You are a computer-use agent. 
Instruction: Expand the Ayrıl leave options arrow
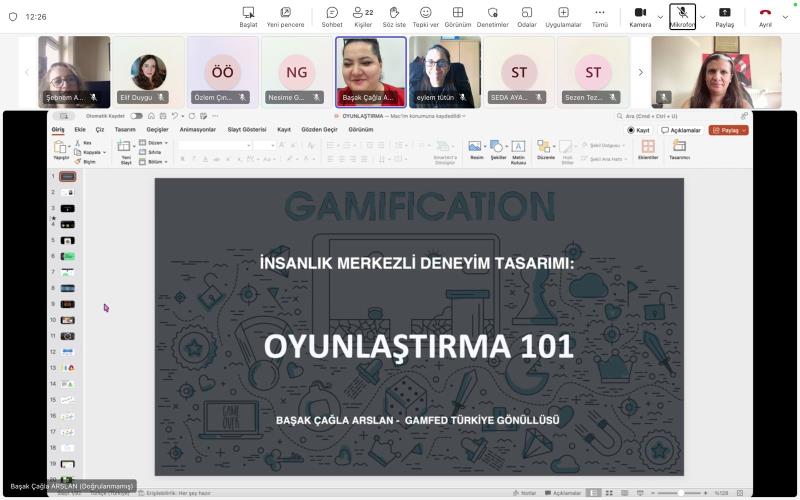click(x=787, y=16)
